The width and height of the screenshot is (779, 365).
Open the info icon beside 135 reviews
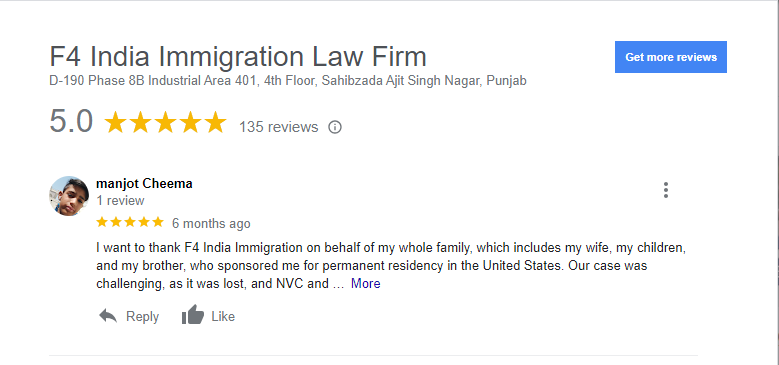coord(335,127)
